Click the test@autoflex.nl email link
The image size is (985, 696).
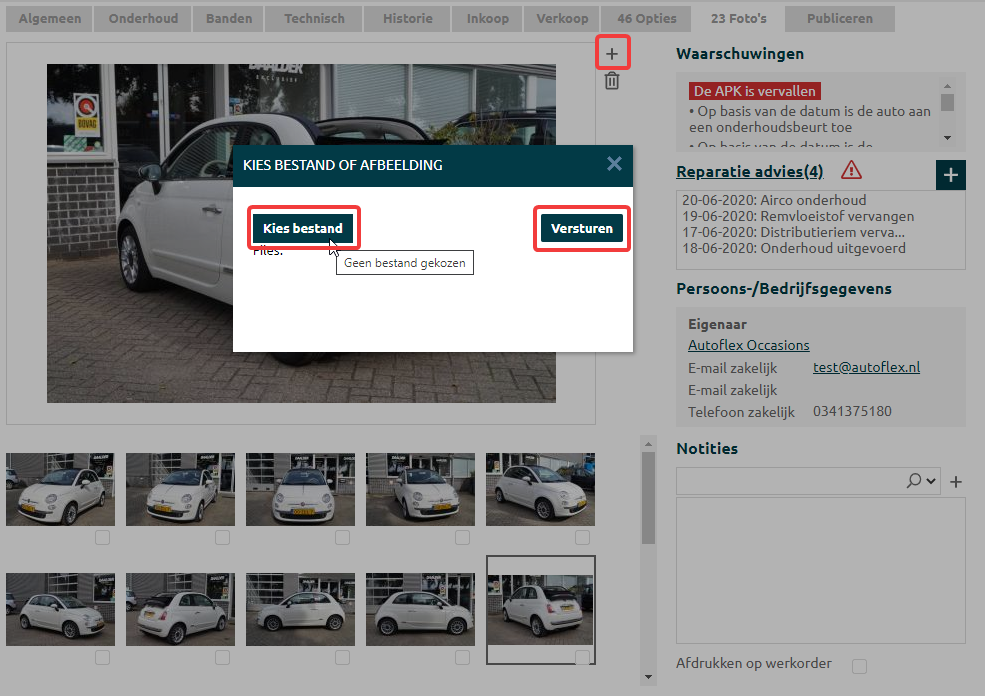866,367
